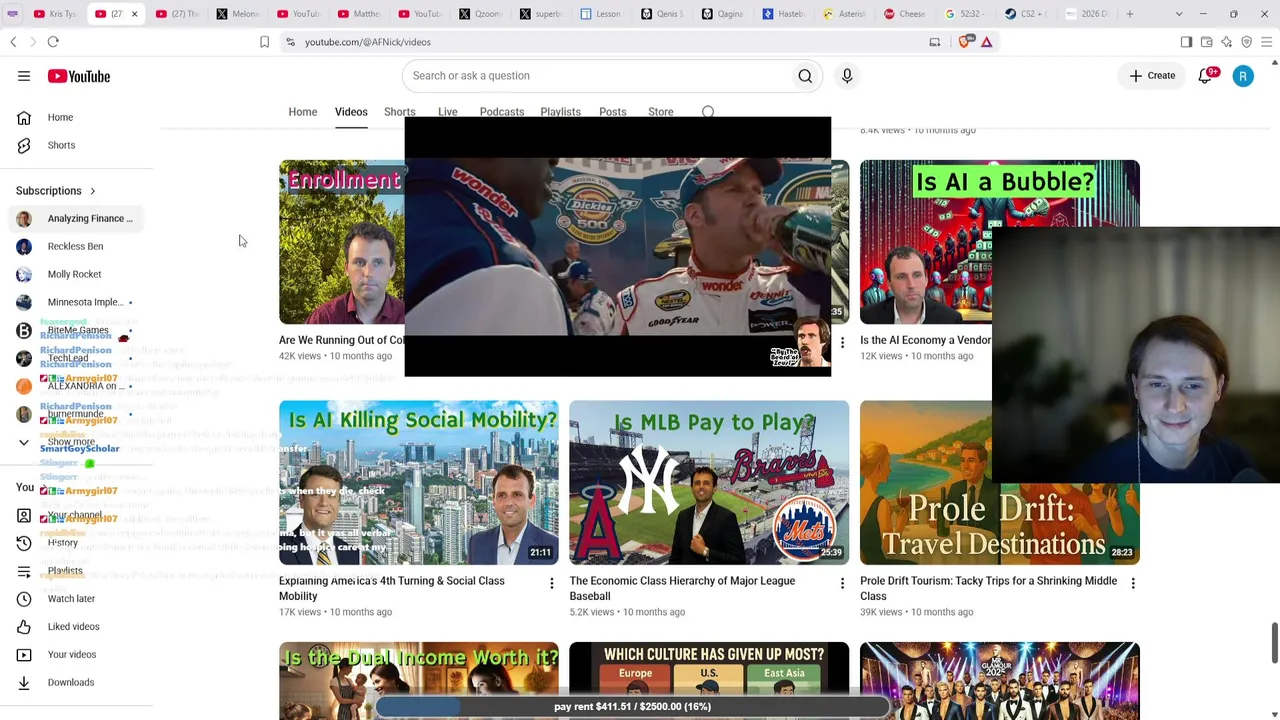Open Liked videos in sidebar
Screen dimensions: 1280x720
(x=73, y=627)
